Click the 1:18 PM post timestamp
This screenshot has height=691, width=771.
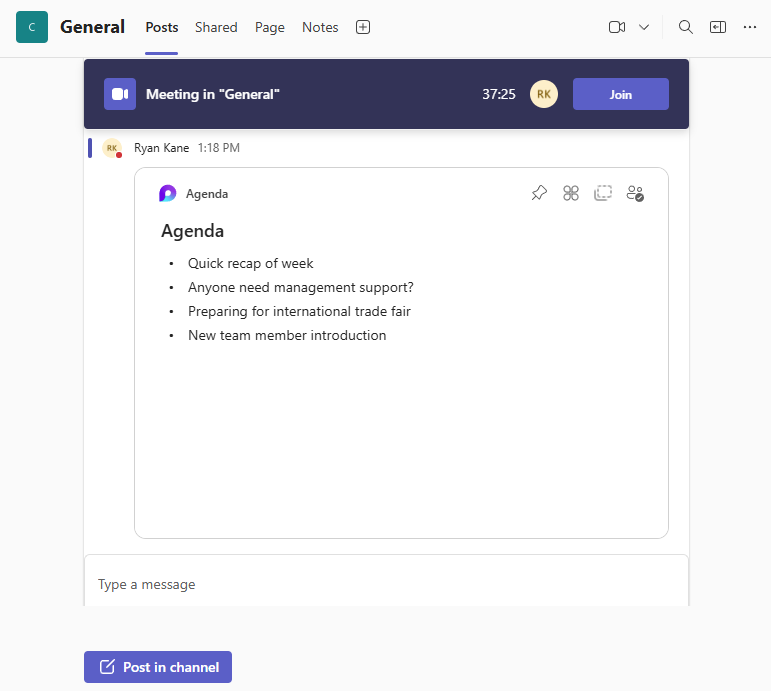[x=219, y=148]
